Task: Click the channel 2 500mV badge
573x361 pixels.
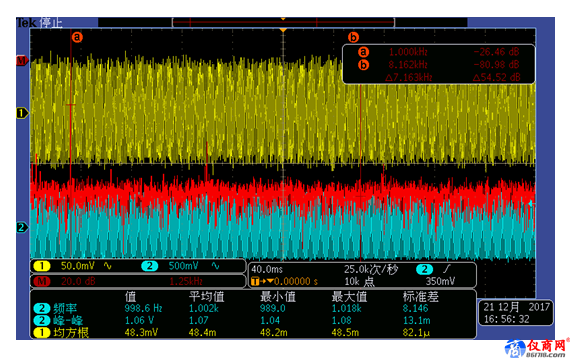Action: [149, 266]
